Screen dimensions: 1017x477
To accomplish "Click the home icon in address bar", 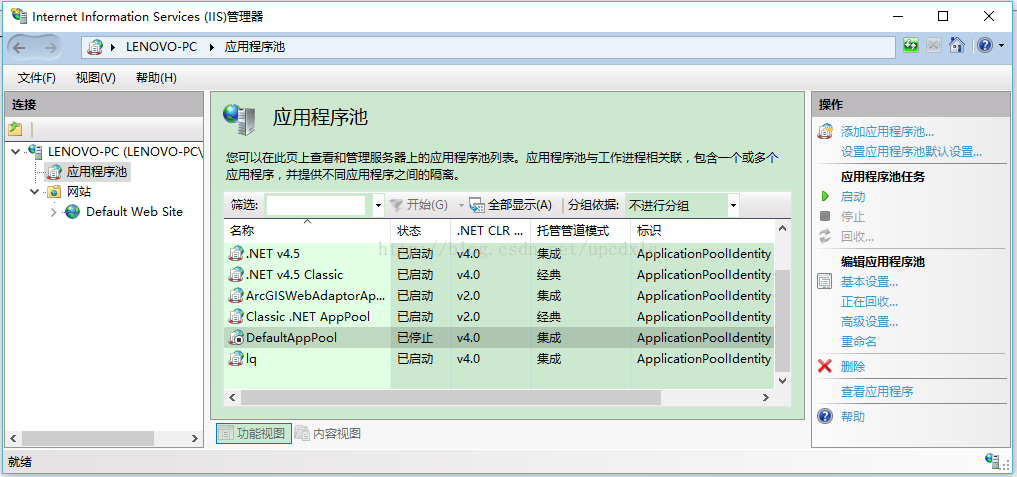I will tap(957, 45).
